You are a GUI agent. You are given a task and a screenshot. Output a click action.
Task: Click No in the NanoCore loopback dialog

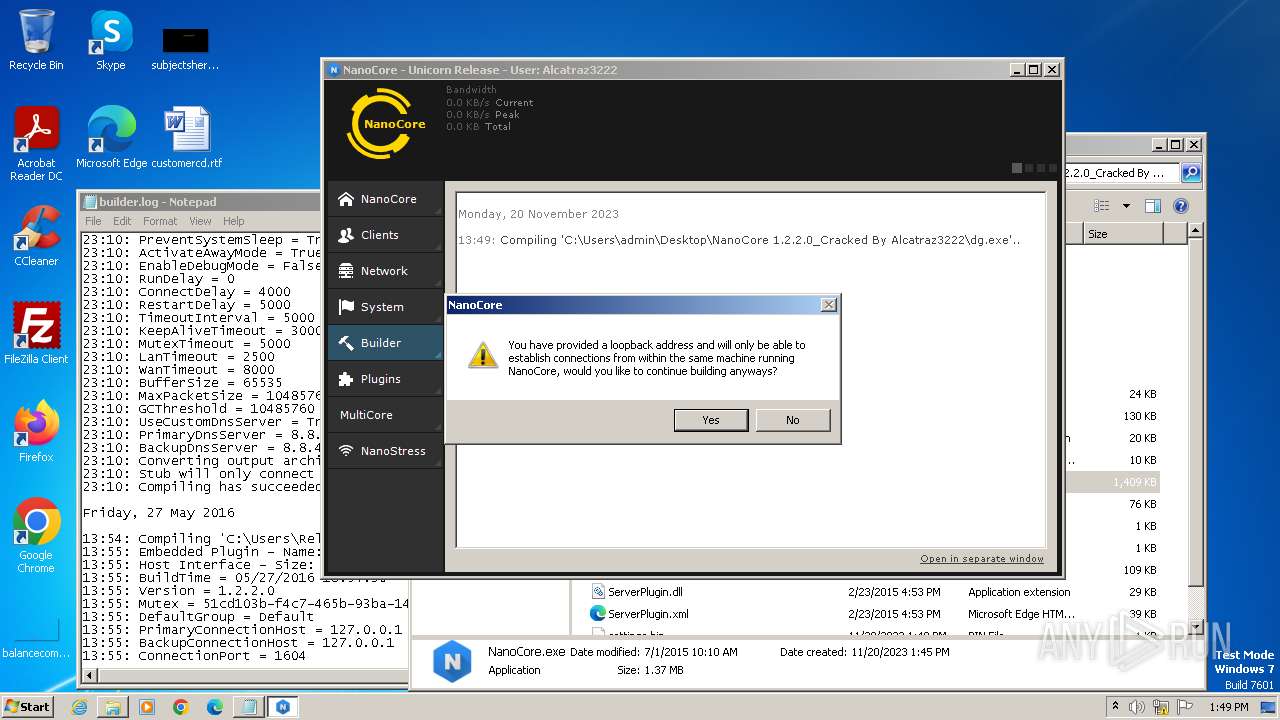tap(793, 420)
